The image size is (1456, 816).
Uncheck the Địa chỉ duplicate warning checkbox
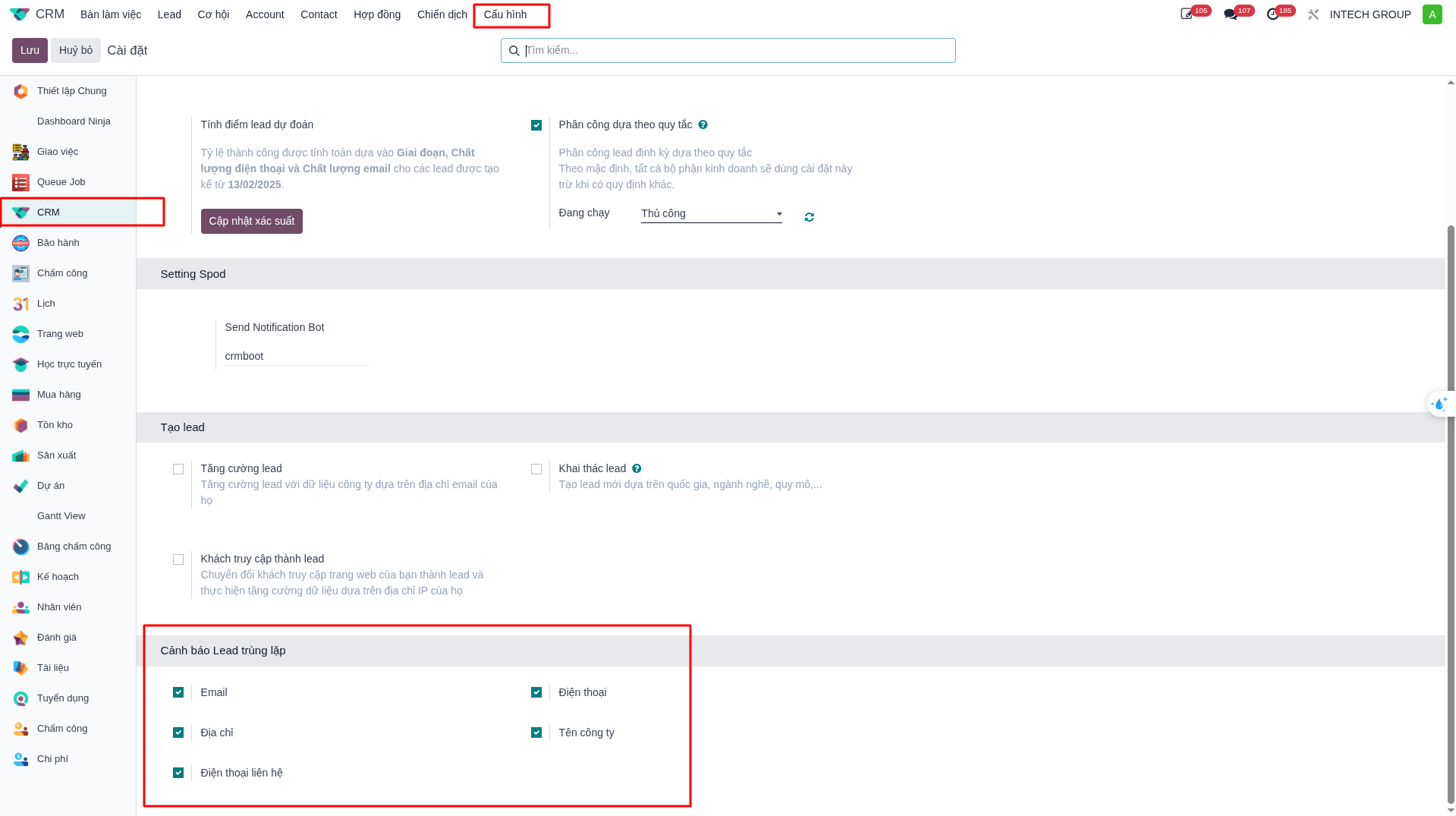pos(178,733)
